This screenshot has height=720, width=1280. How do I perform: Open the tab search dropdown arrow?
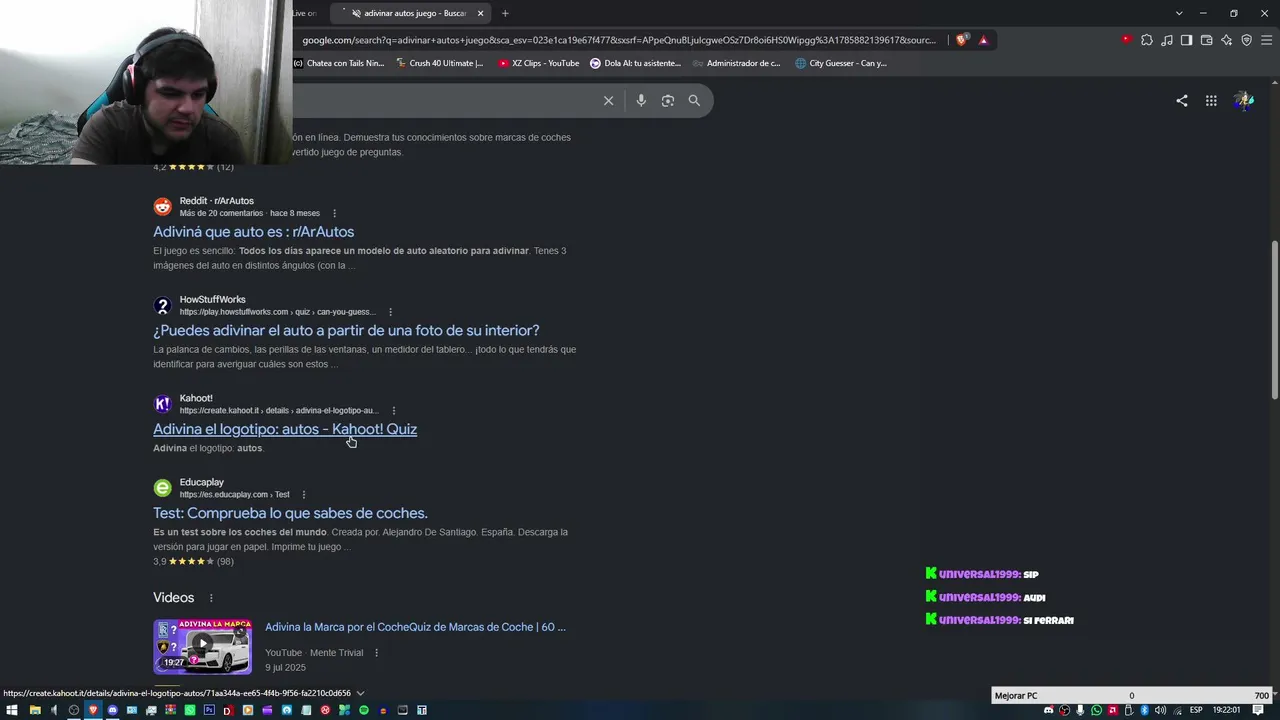click(1179, 13)
